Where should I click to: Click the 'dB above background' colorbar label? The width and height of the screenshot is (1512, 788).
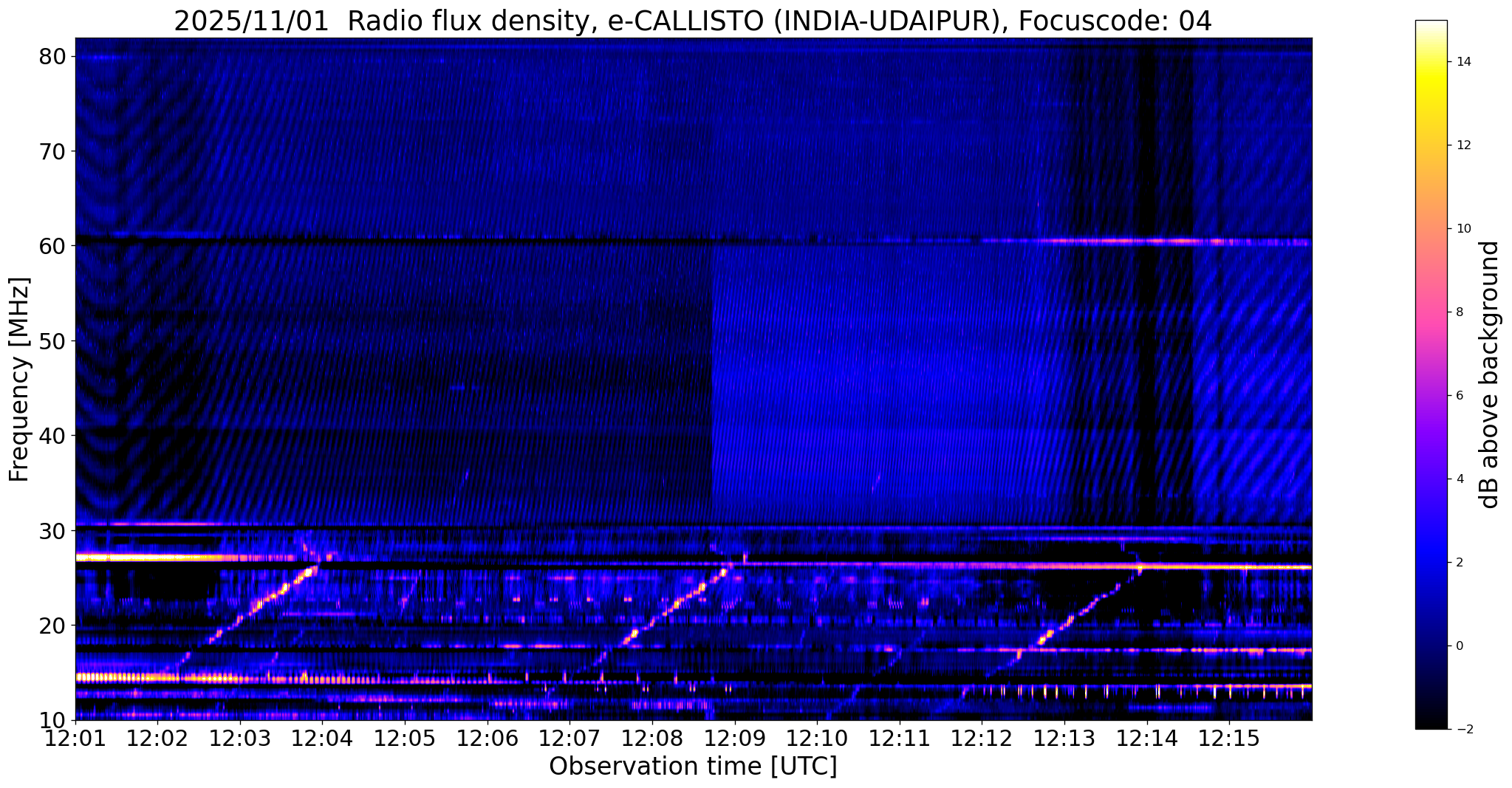click(1490, 375)
